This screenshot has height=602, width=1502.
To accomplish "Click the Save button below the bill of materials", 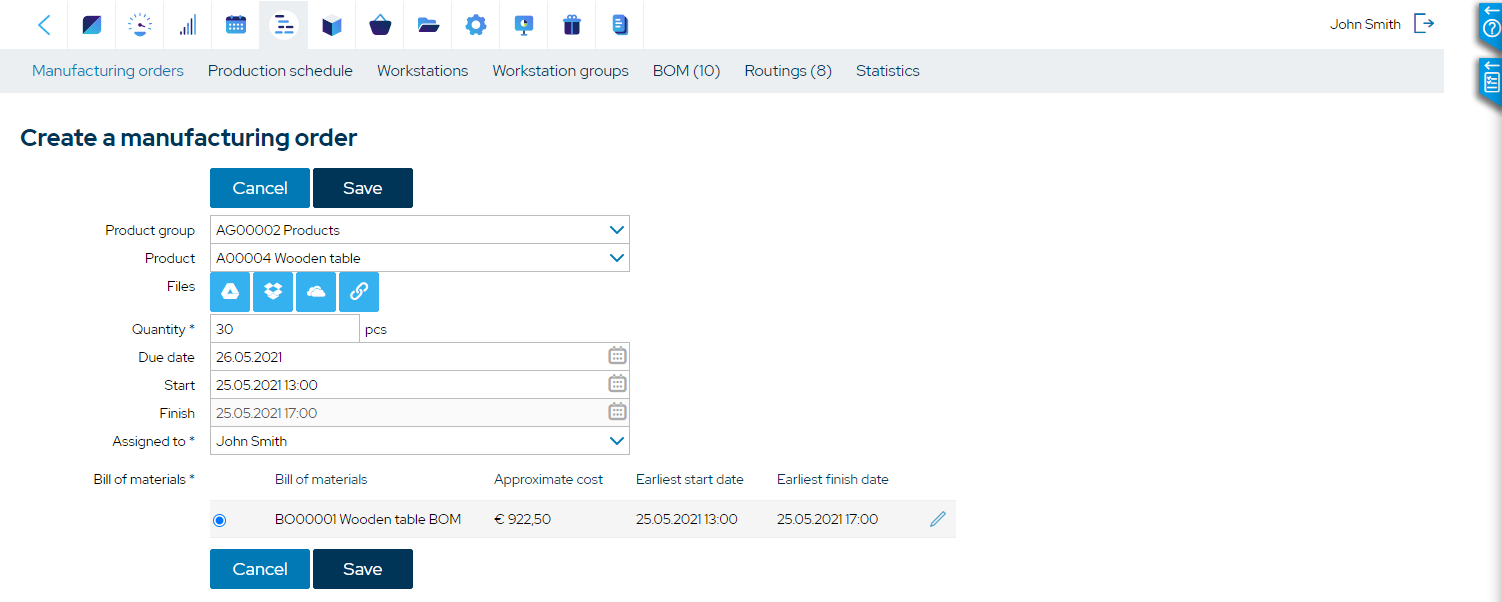I will [362, 569].
